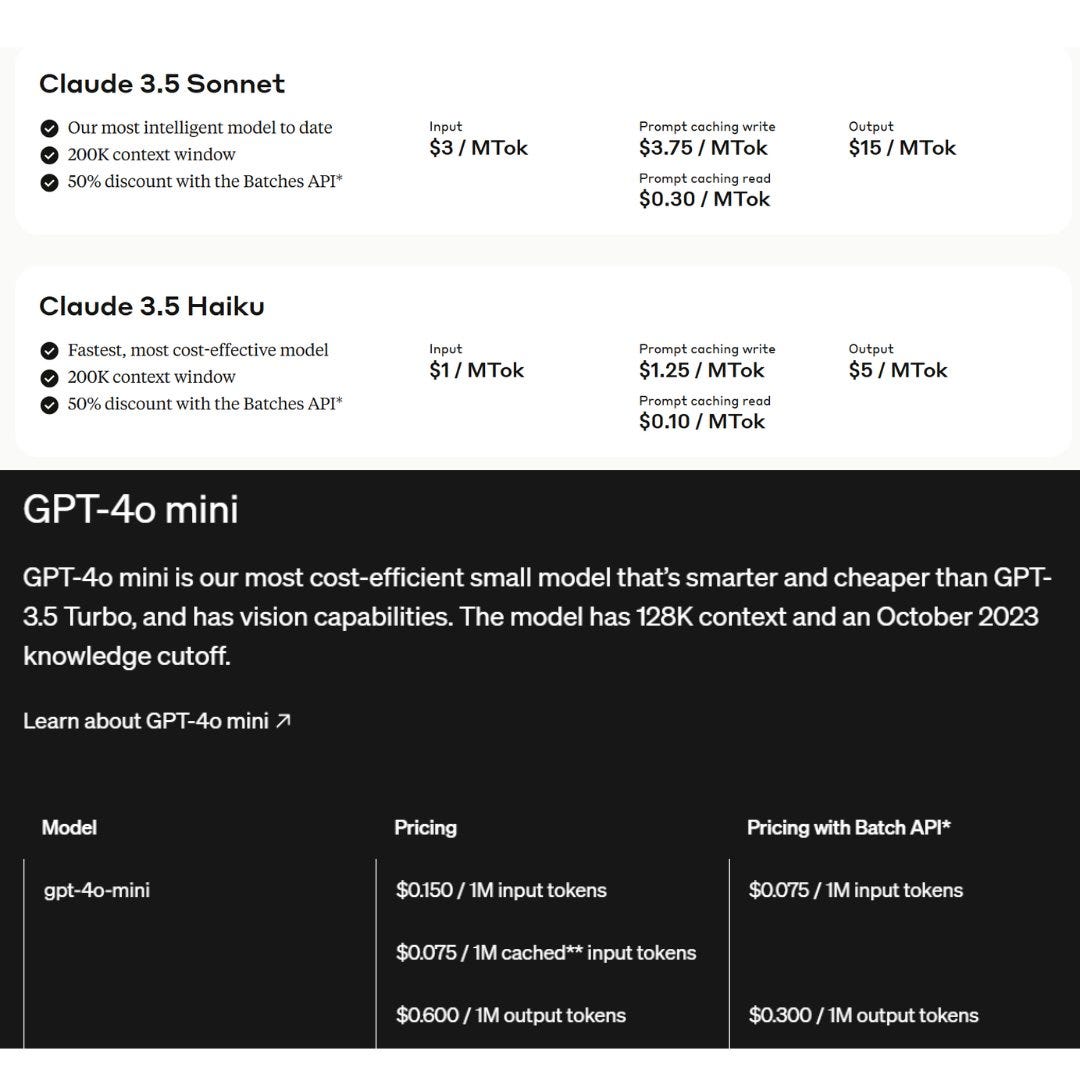Click checkmark beside Haiku 50% Batches discount
1080x1080 pixels.
click(49, 405)
